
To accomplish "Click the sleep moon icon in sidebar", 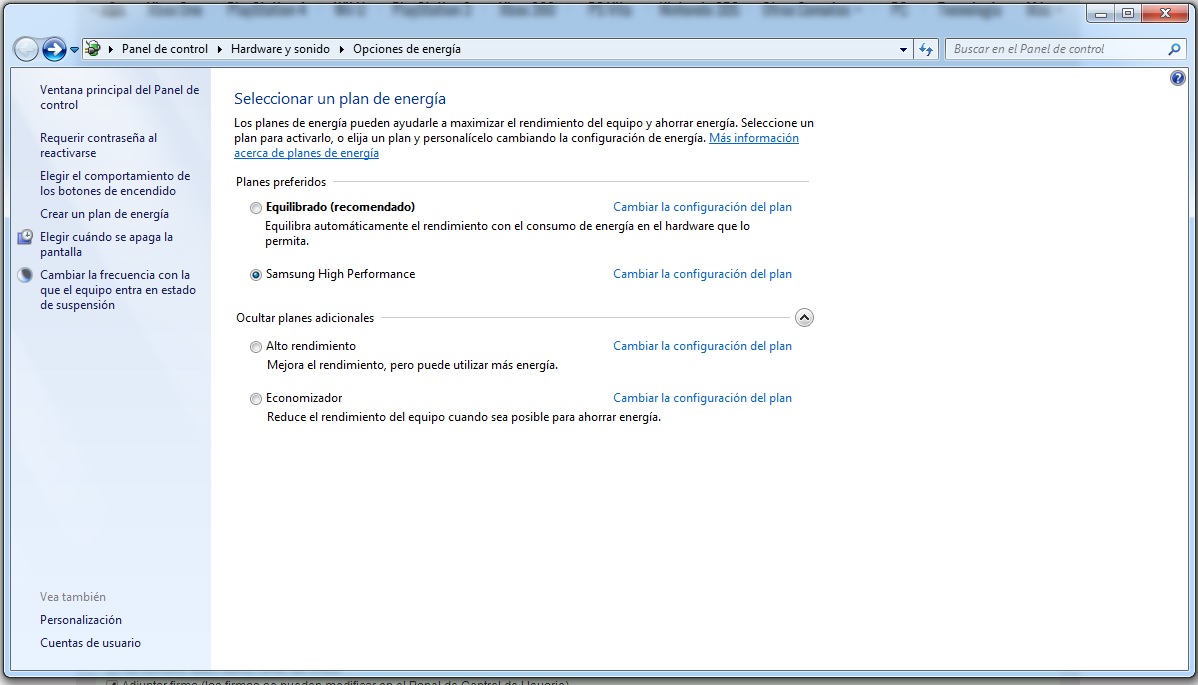I will coord(25,275).
